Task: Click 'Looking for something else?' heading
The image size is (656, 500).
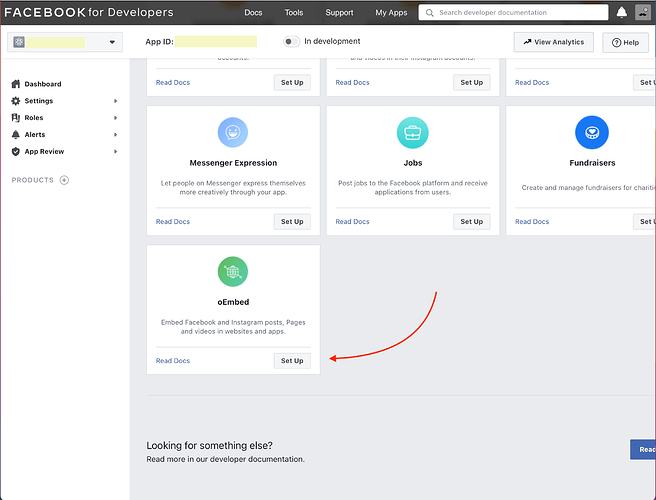Action: click(210, 445)
